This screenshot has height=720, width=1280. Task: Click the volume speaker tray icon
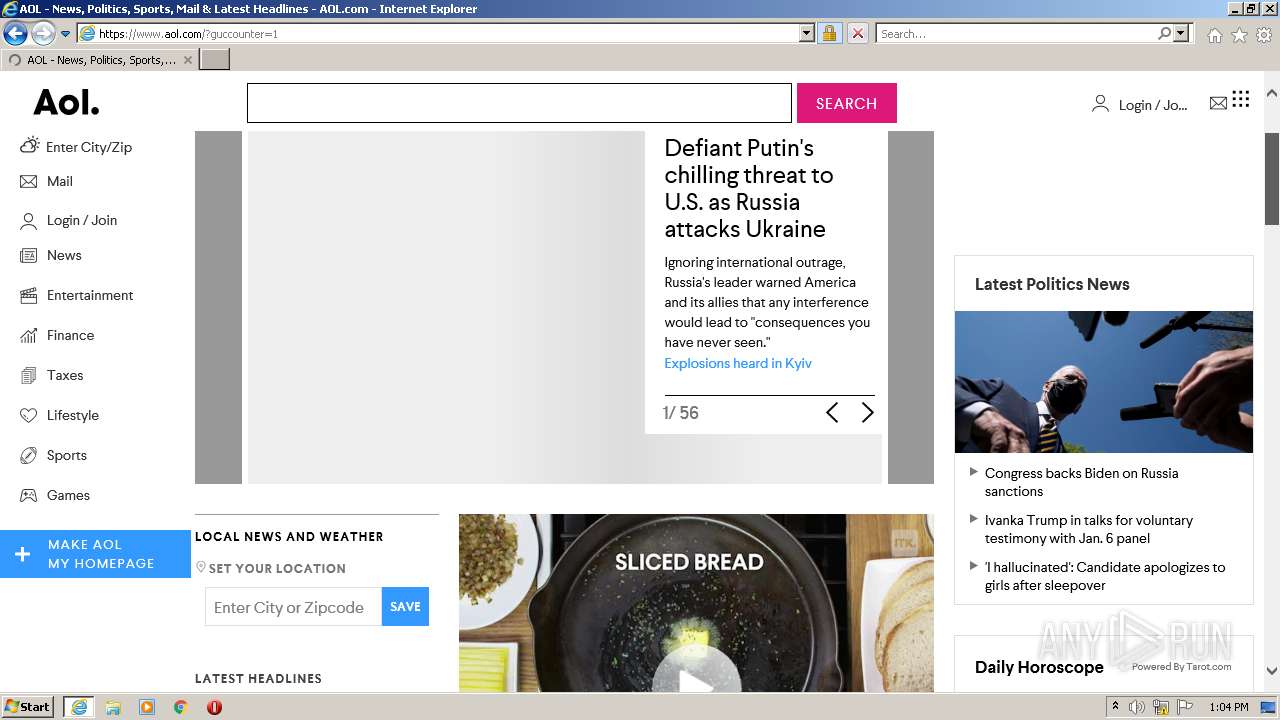(1137, 707)
